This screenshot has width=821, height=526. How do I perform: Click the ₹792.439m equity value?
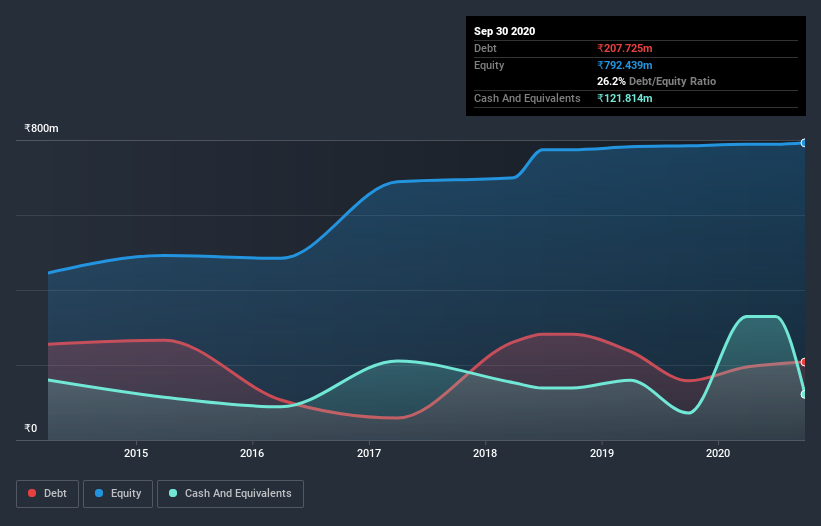click(625, 65)
